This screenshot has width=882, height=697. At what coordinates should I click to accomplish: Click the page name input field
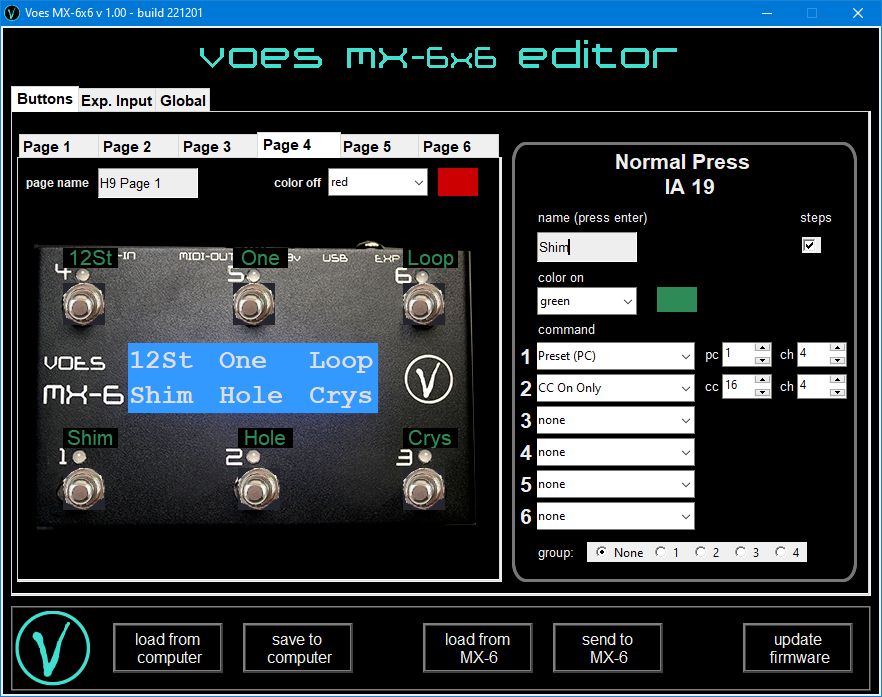147,183
